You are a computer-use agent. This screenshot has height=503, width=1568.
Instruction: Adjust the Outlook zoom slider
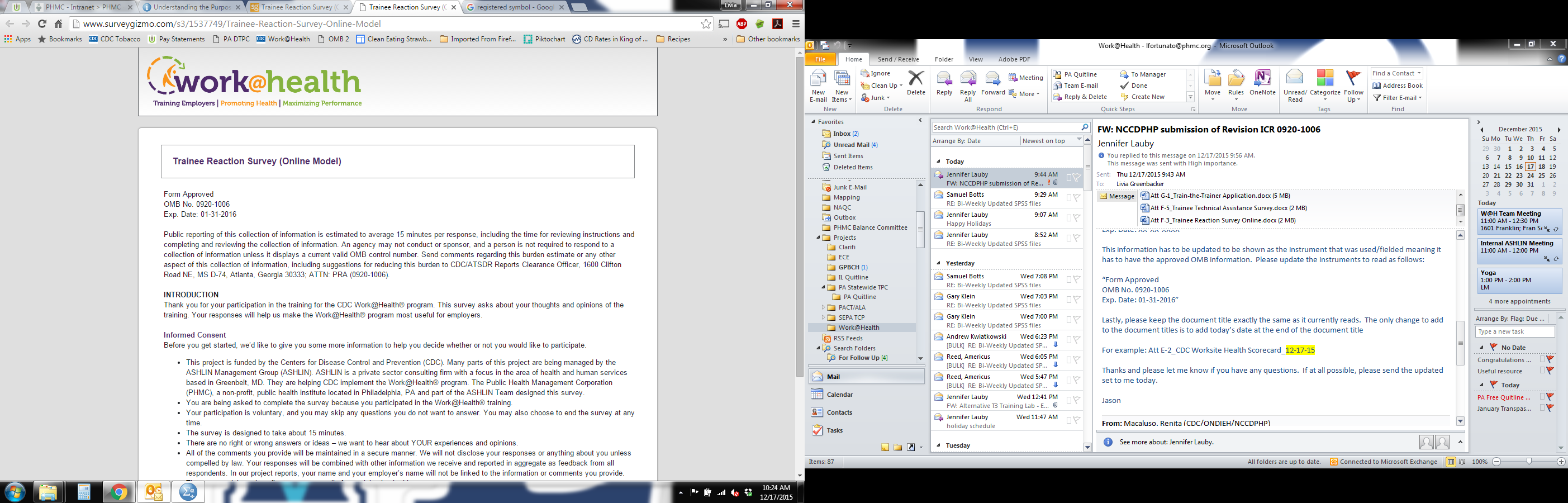[1528, 462]
